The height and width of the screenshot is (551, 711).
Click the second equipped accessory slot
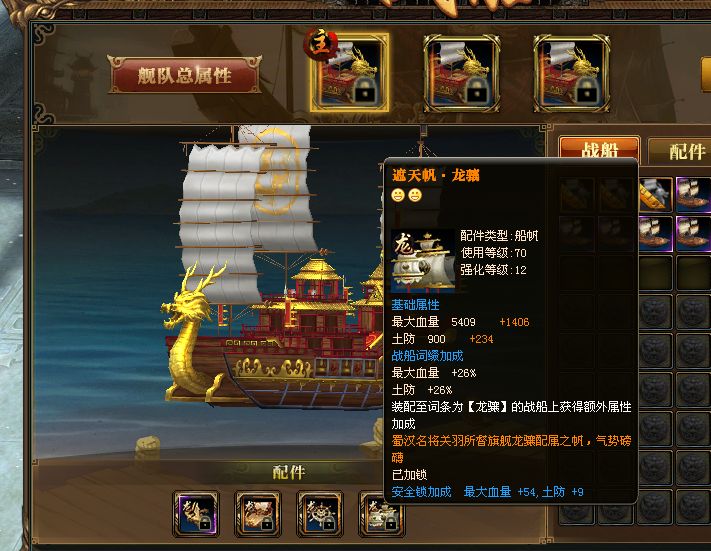tap(258, 514)
